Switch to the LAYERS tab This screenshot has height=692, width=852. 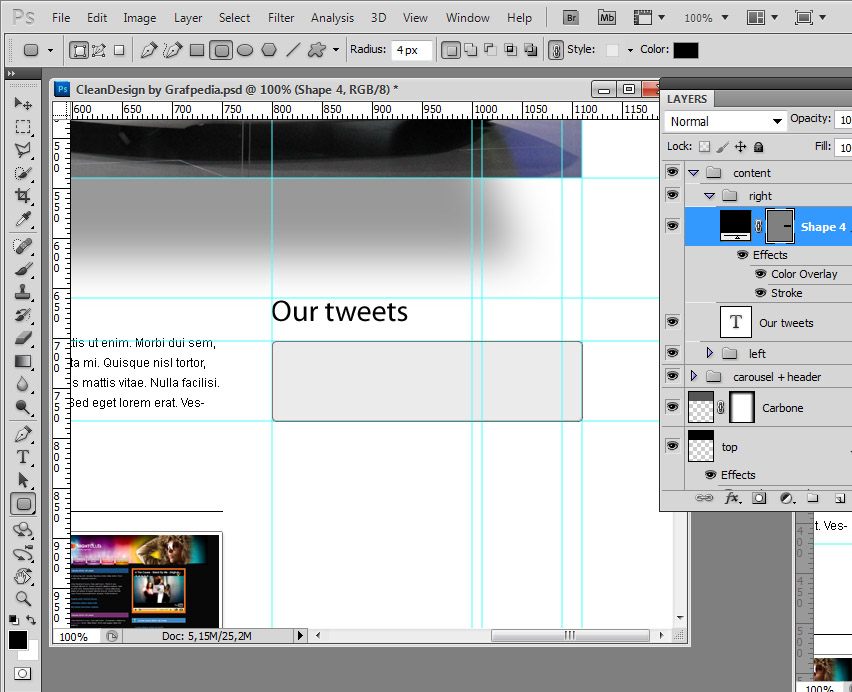[687, 99]
